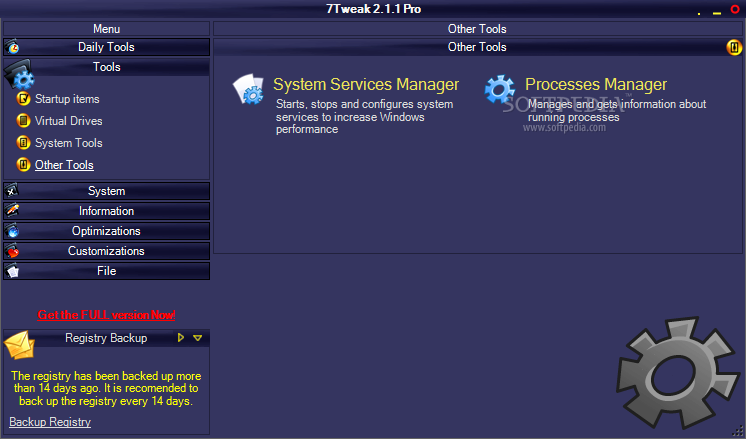Select System Tools under Tools
This screenshot has width=746, height=439.
pyautogui.click(x=69, y=143)
